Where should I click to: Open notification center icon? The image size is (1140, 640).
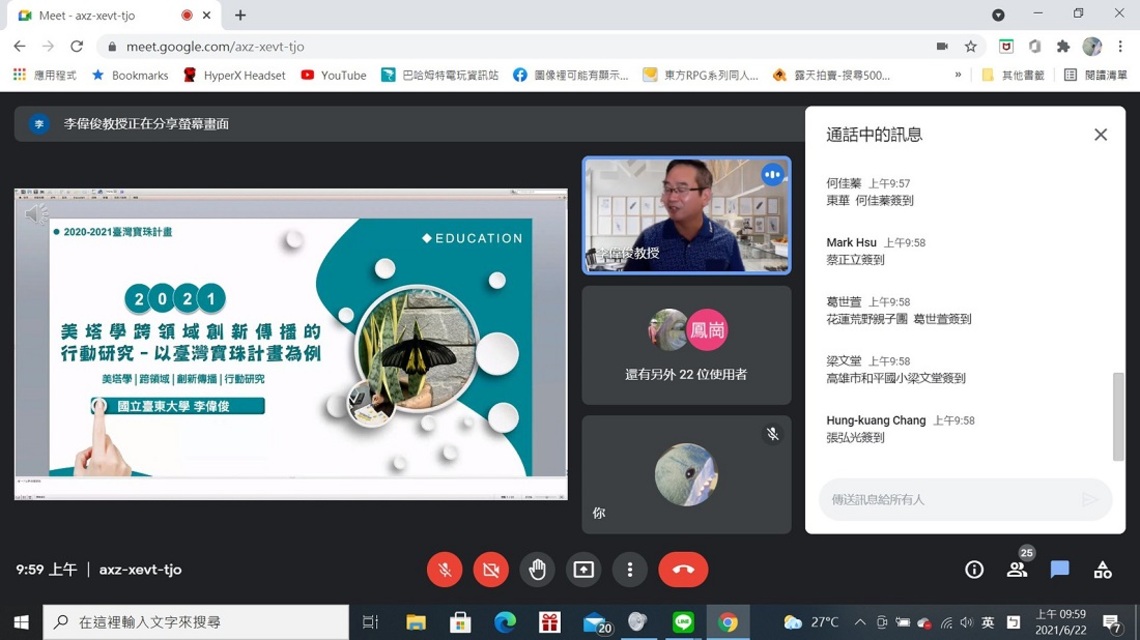coord(1112,623)
